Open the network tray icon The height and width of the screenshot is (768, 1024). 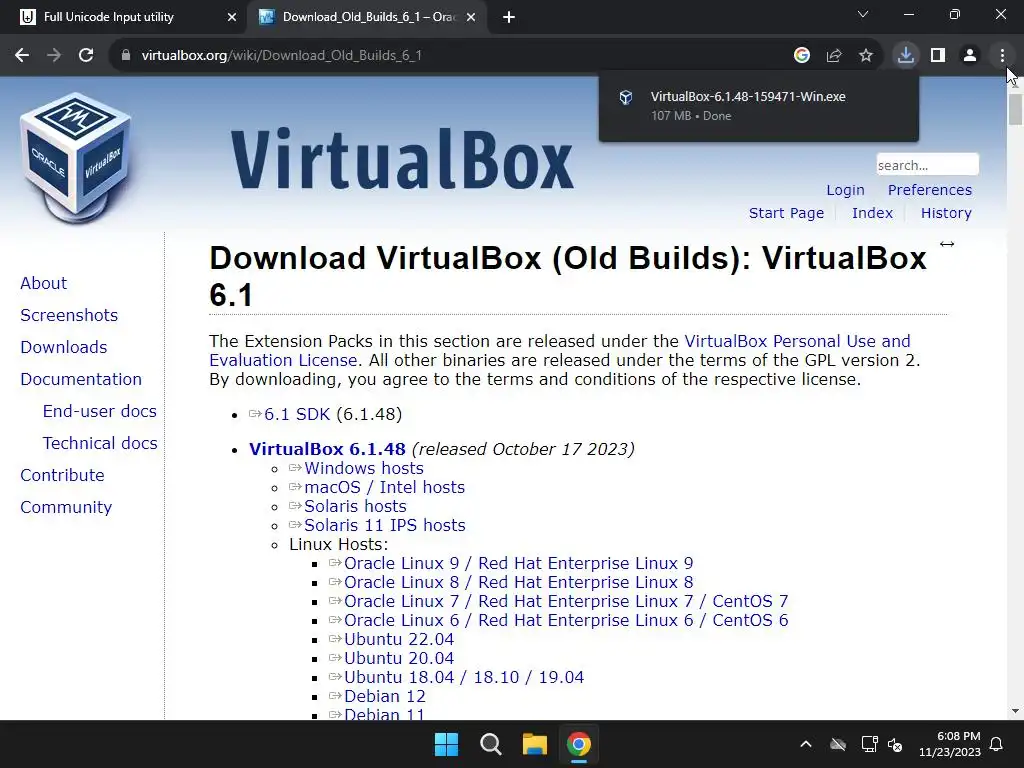pyautogui.click(x=869, y=744)
